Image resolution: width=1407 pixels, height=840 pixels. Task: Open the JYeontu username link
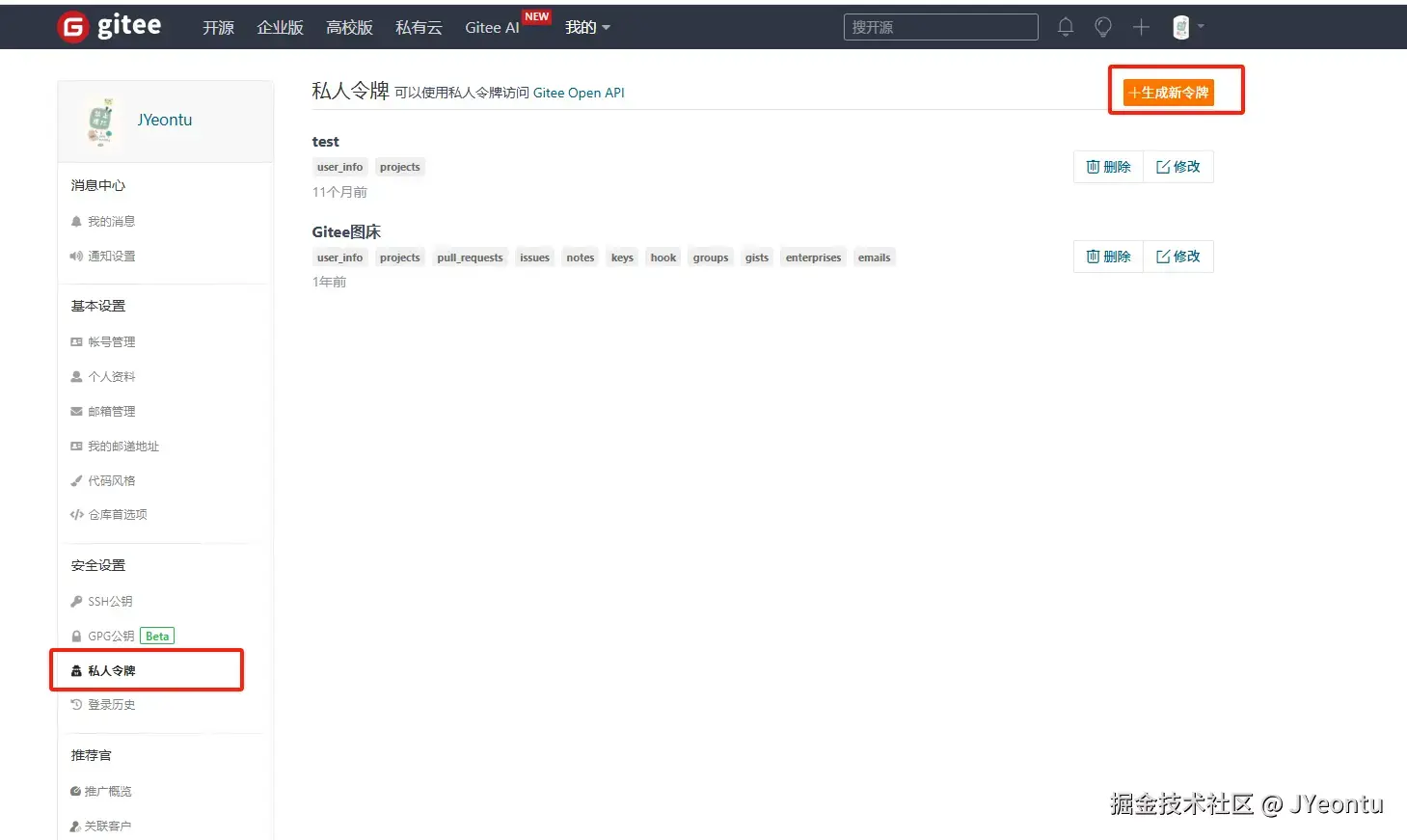[165, 120]
